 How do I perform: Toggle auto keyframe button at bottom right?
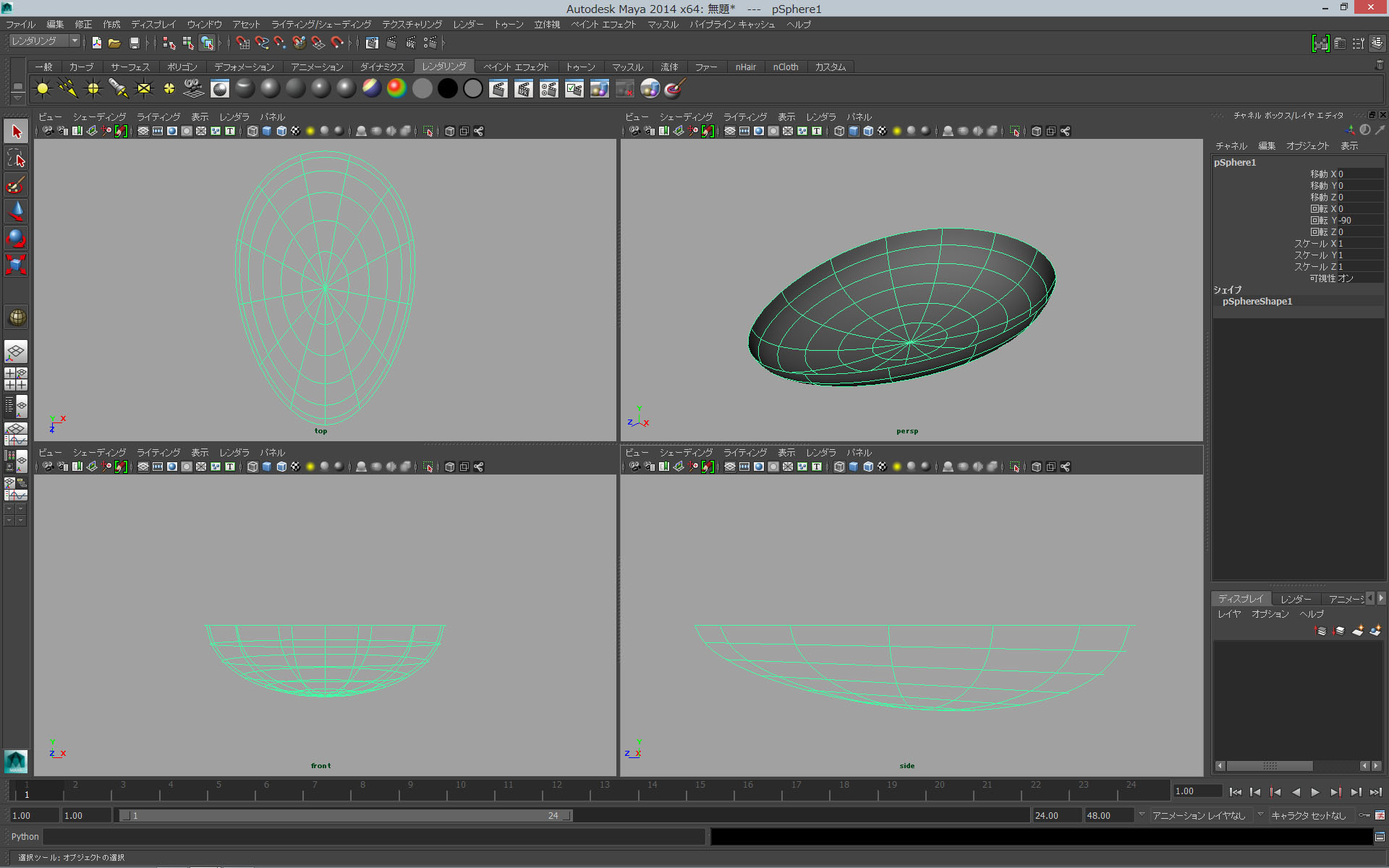click(1365, 815)
